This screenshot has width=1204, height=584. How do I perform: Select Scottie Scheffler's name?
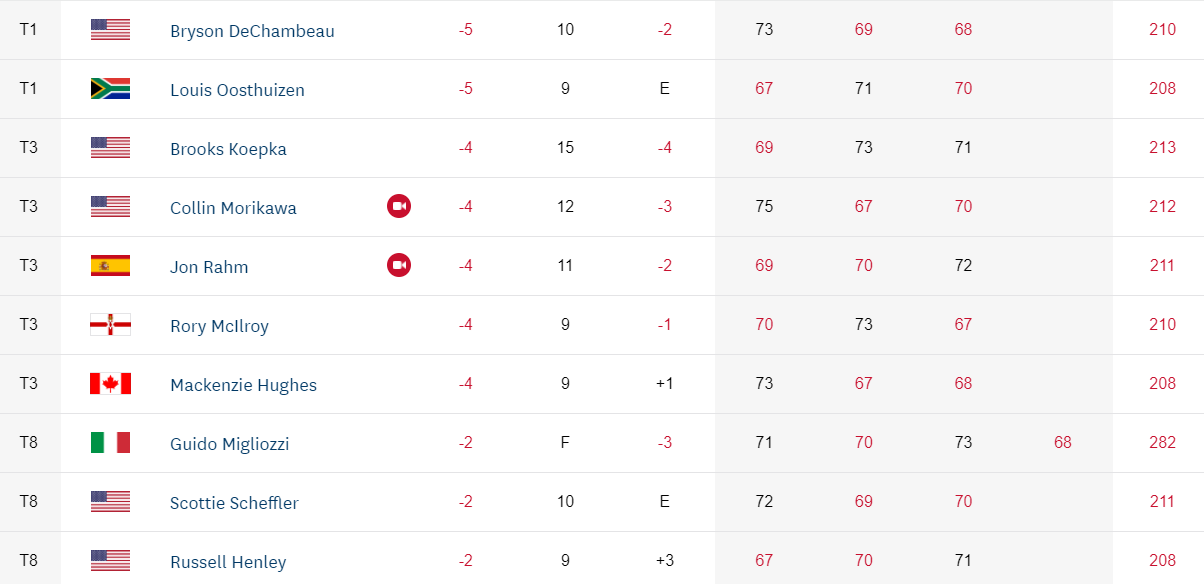coord(234,503)
